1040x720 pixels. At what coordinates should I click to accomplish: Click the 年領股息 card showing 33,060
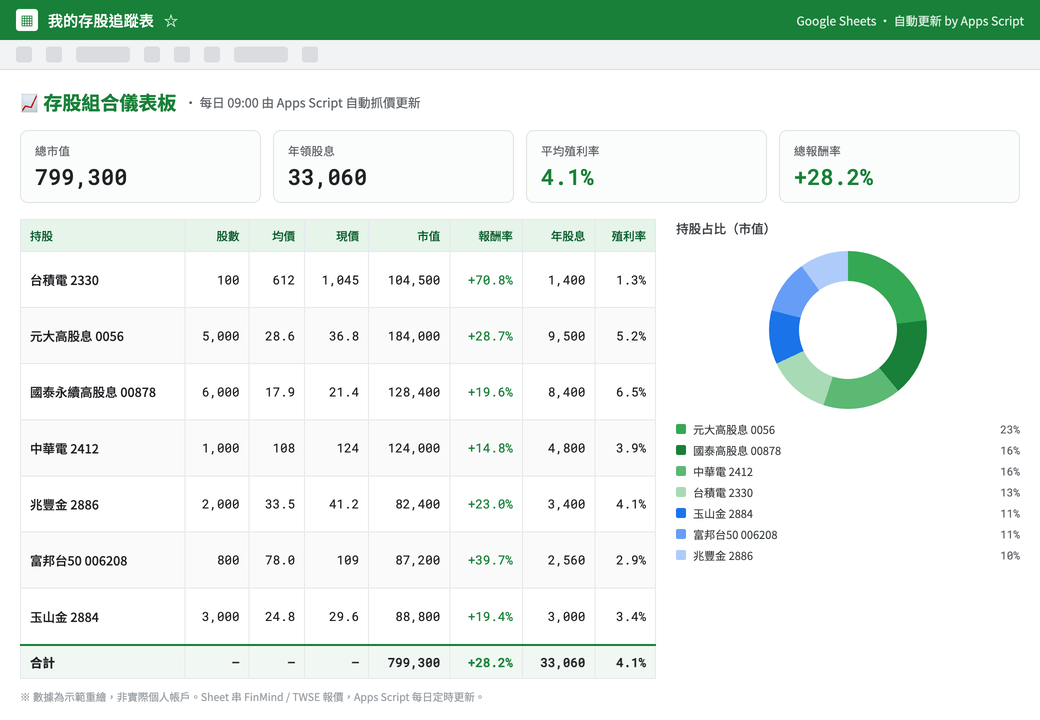pos(393,166)
